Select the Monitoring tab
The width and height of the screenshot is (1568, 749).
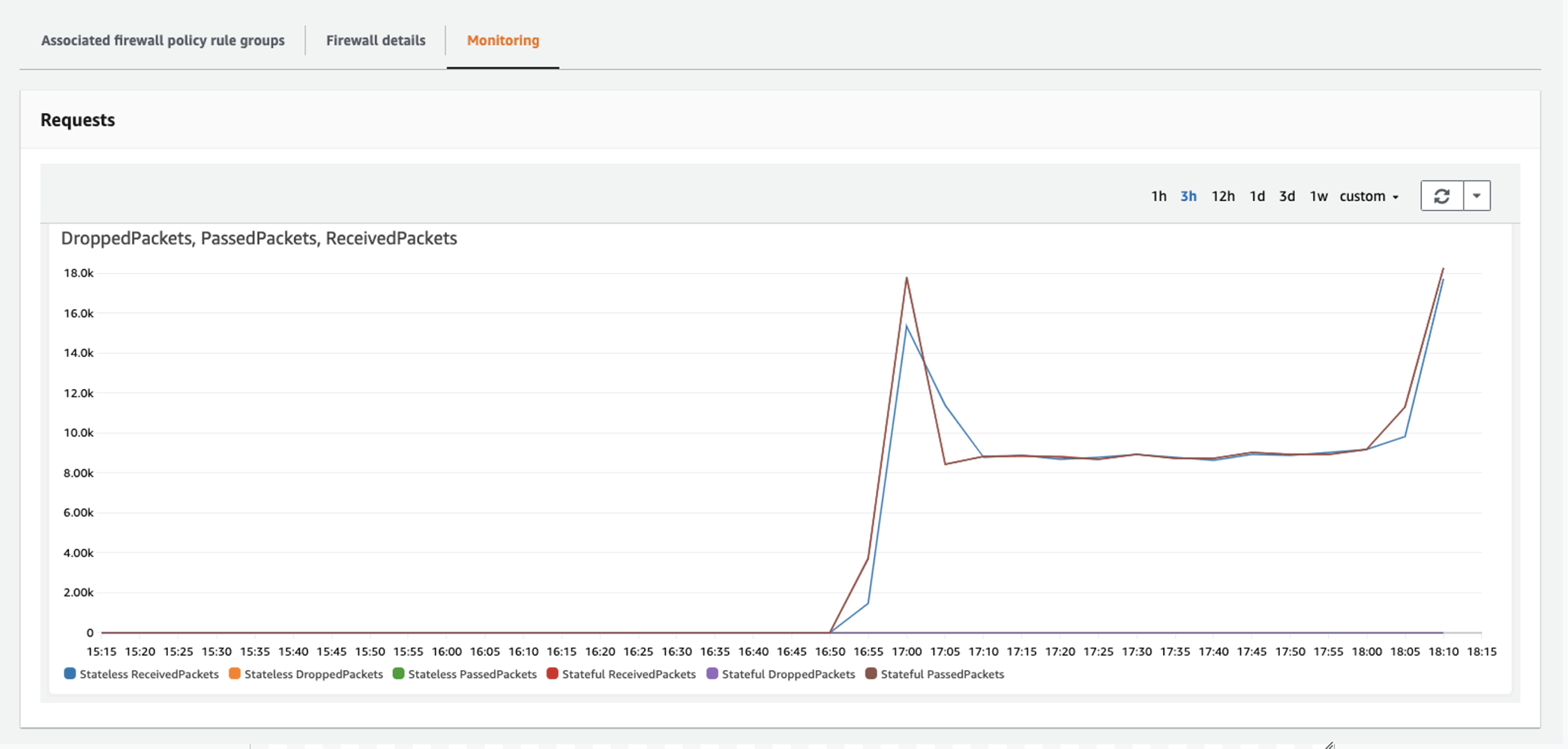[503, 40]
